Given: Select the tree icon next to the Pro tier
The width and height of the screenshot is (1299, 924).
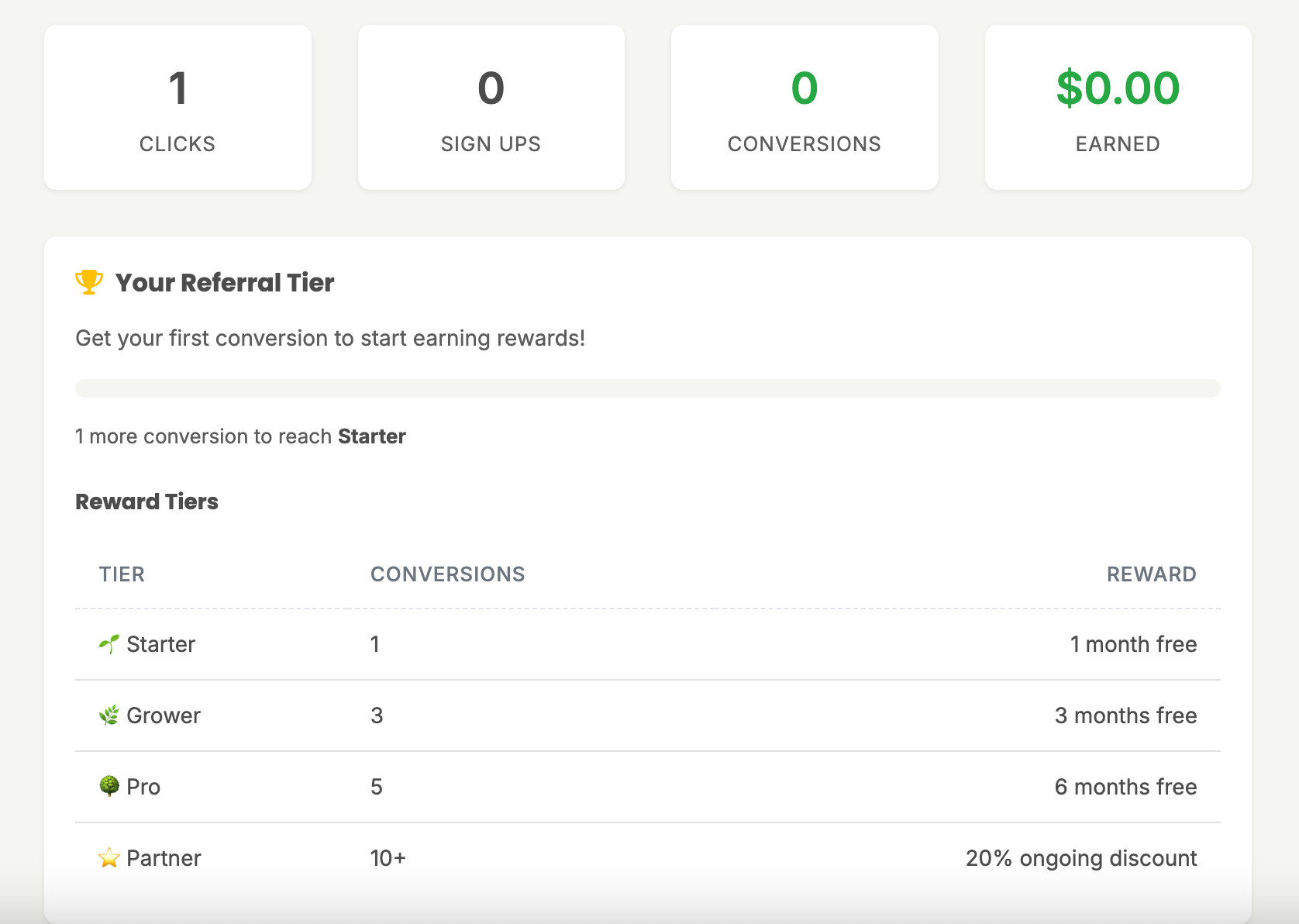Looking at the screenshot, I should click(x=110, y=786).
